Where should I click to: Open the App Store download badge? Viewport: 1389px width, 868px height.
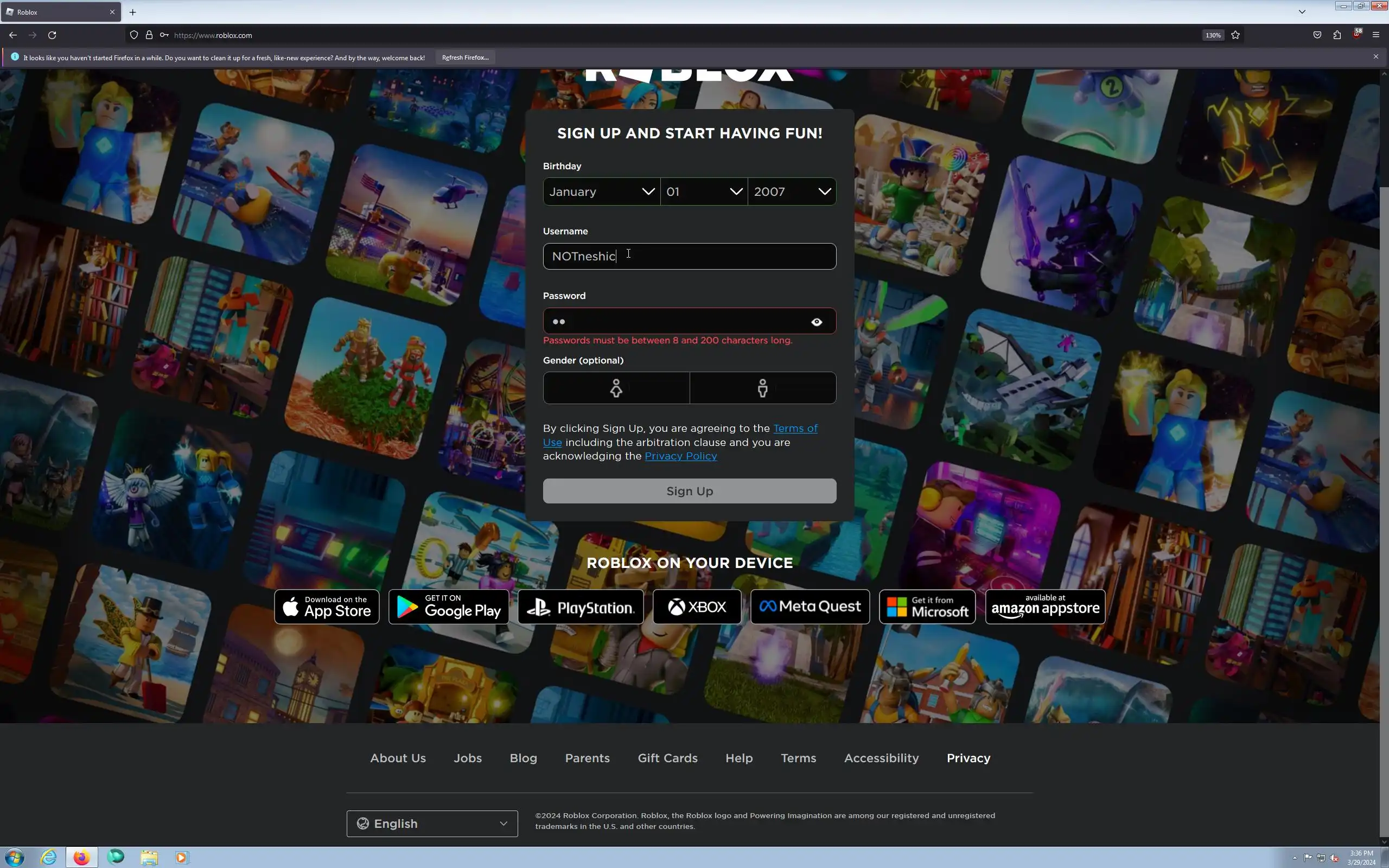[x=327, y=607]
